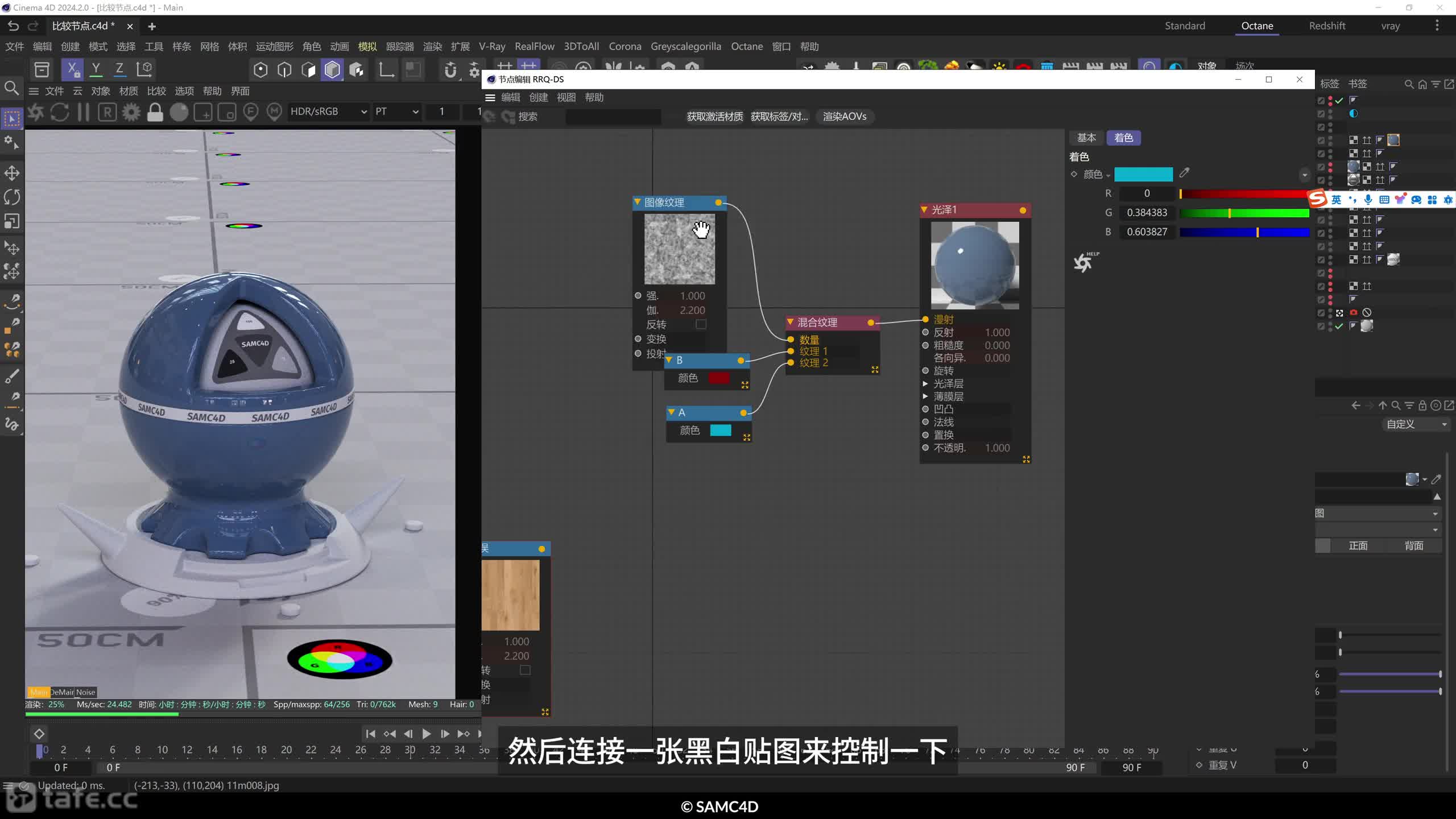Viewport: 1456px width, 819px height.
Task: Click the Live Viewer lock resolution icon
Action: [155, 112]
